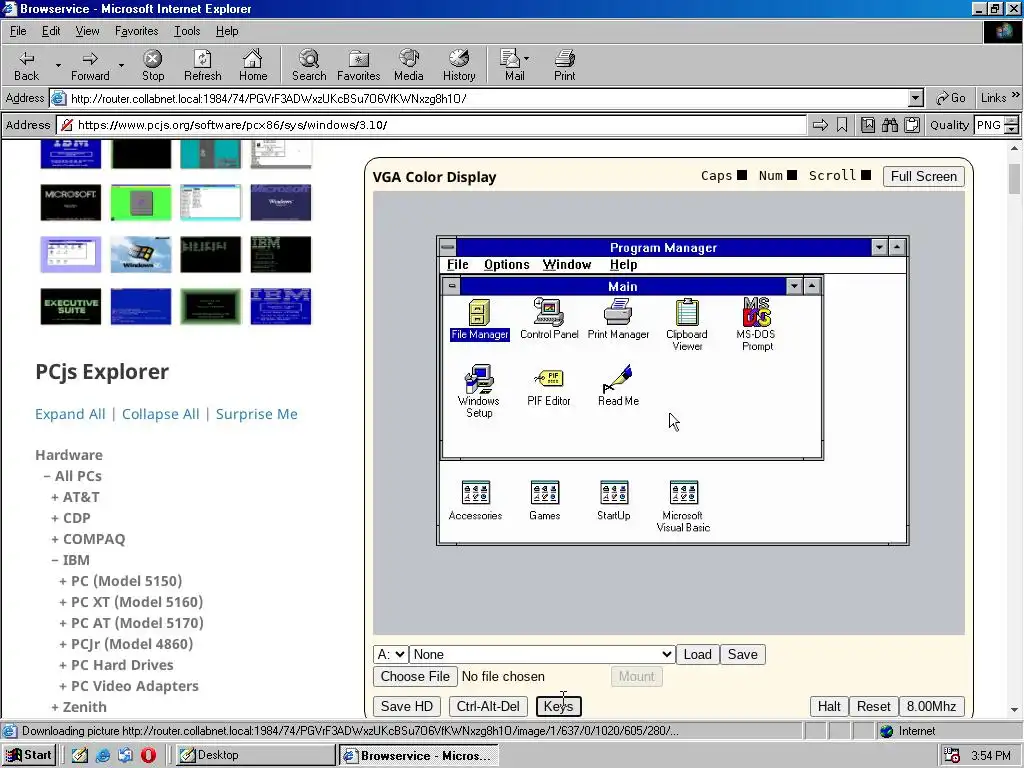This screenshot has height=768, width=1024.
Task: Select the EXECUTIVE SUITE thumbnail
Action: (x=71, y=306)
